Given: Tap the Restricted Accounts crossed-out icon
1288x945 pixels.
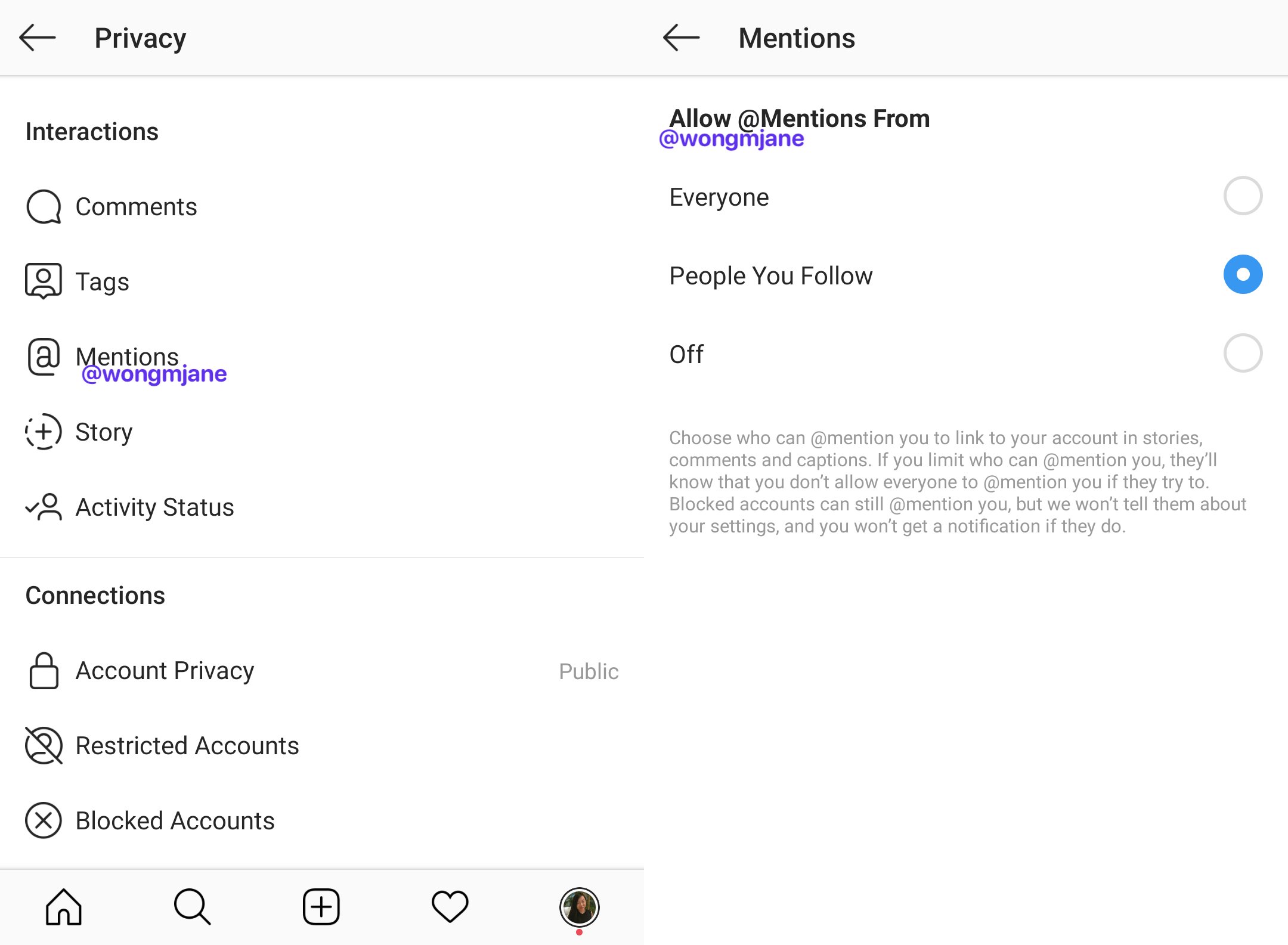Looking at the screenshot, I should pos(44,746).
